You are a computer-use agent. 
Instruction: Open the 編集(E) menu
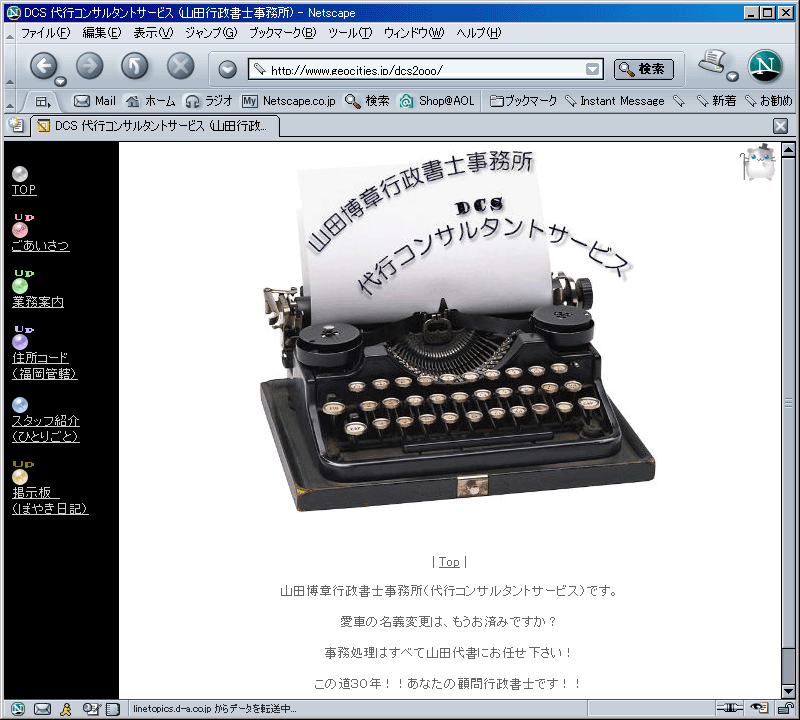click(x=102, y=33)
